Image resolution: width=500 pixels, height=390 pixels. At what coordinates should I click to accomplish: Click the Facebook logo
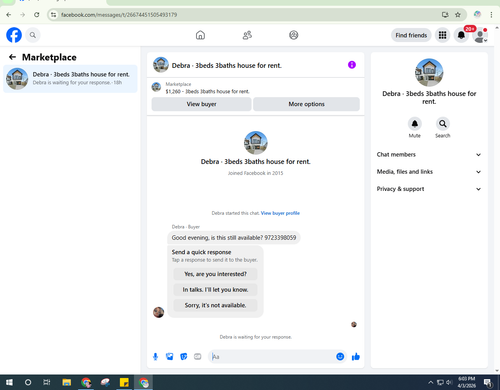[x=14, y=35]
